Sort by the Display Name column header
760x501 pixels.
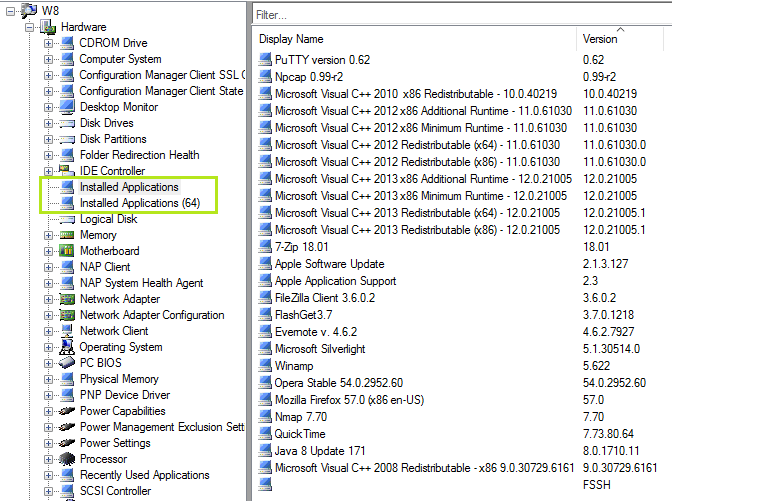[414, 39]
